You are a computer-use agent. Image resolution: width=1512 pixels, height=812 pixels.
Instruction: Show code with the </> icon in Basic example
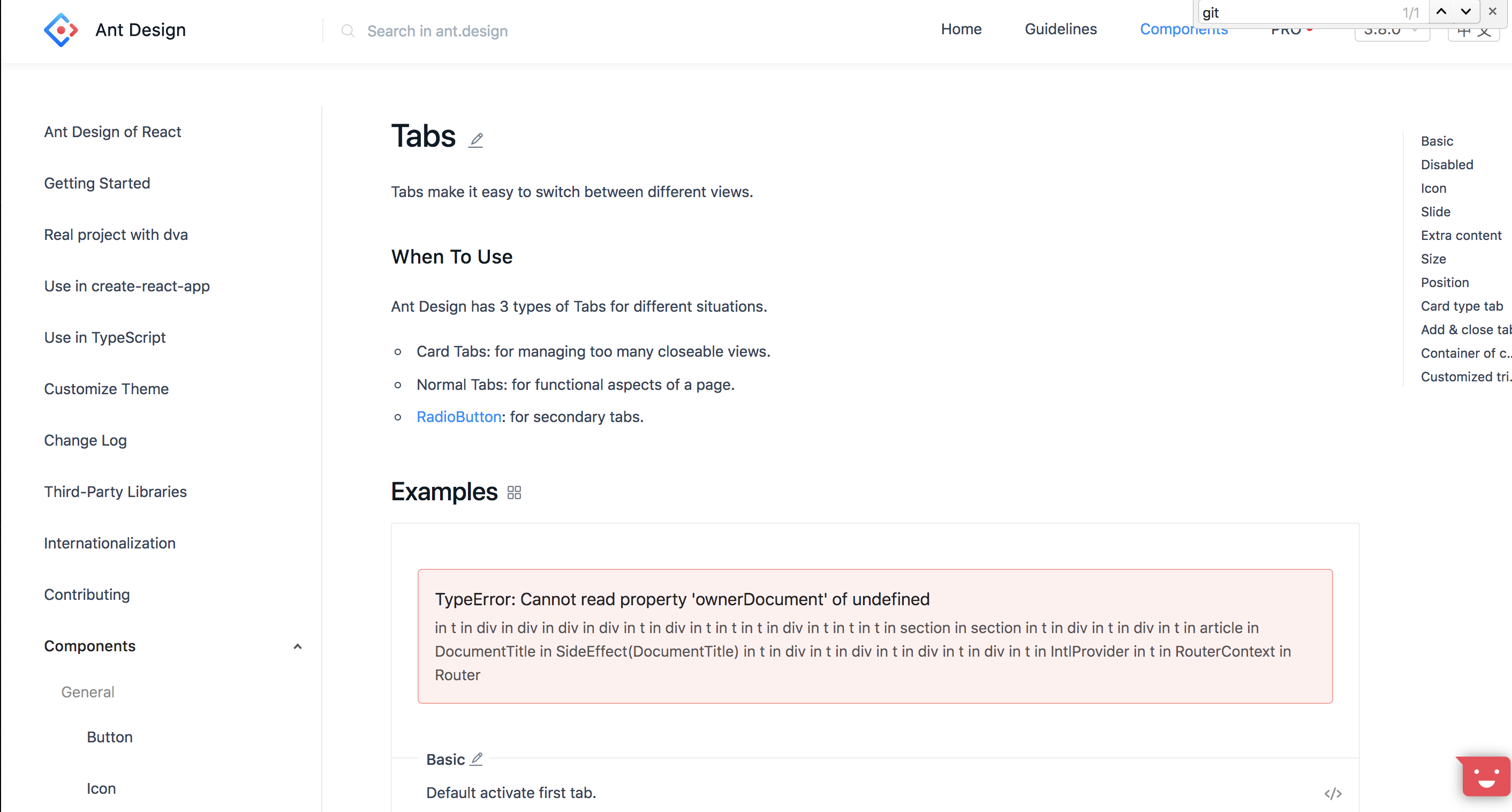pyautogui.click(x=1333, y=793)
